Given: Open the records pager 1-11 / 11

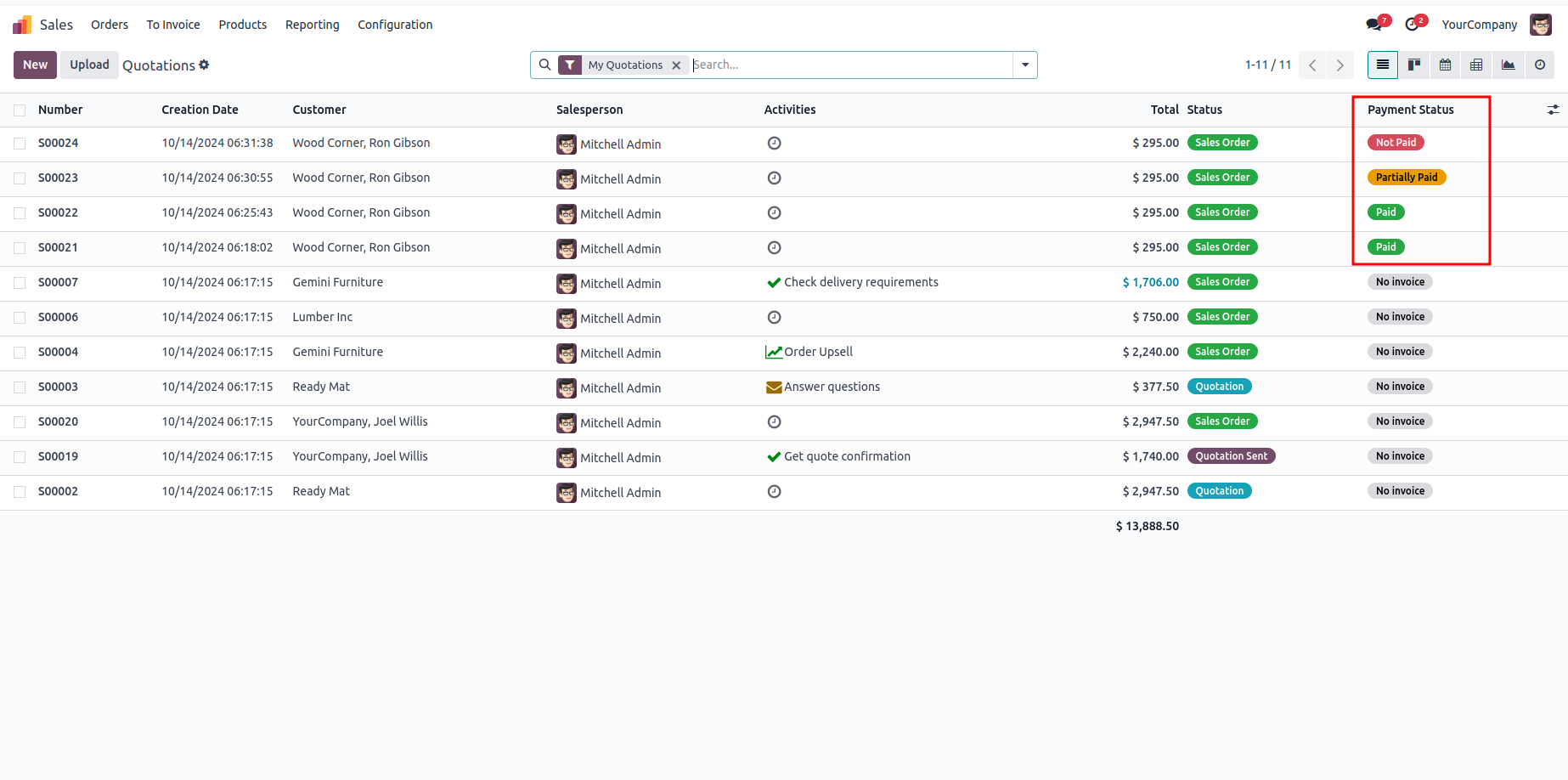Looking at the screenshot, I should [x=1268, y=65].
